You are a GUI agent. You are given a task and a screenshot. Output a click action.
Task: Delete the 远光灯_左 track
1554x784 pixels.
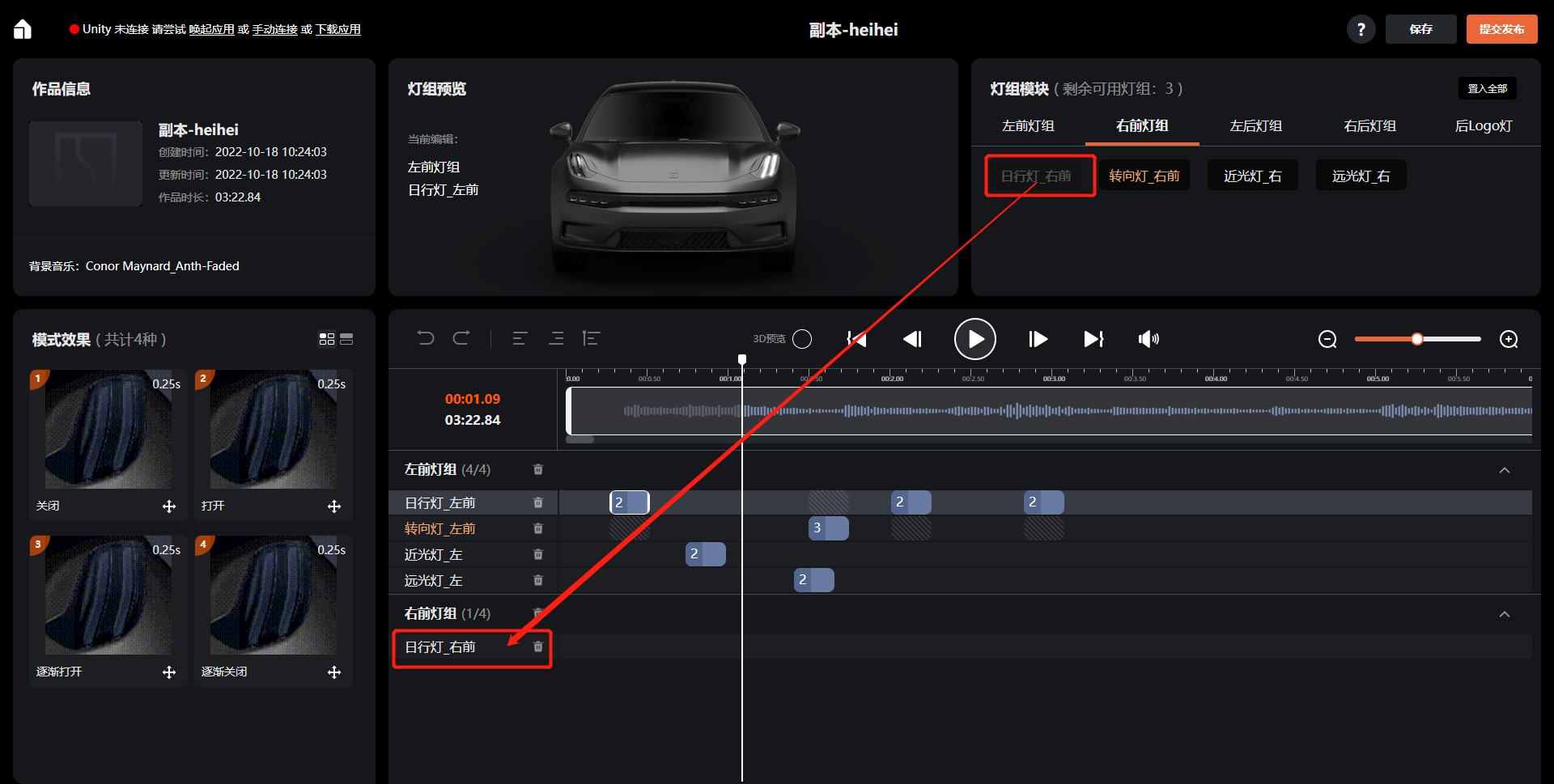coord(538,580)
